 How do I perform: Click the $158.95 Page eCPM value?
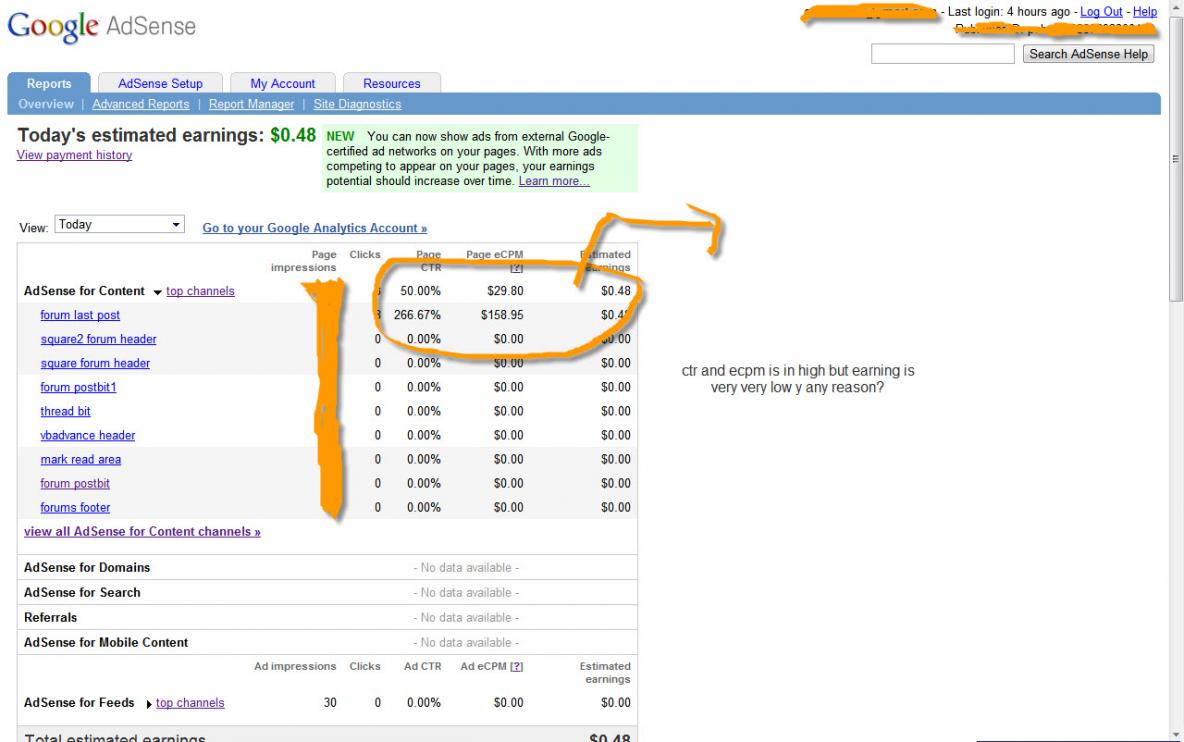[x=502, y=315]
